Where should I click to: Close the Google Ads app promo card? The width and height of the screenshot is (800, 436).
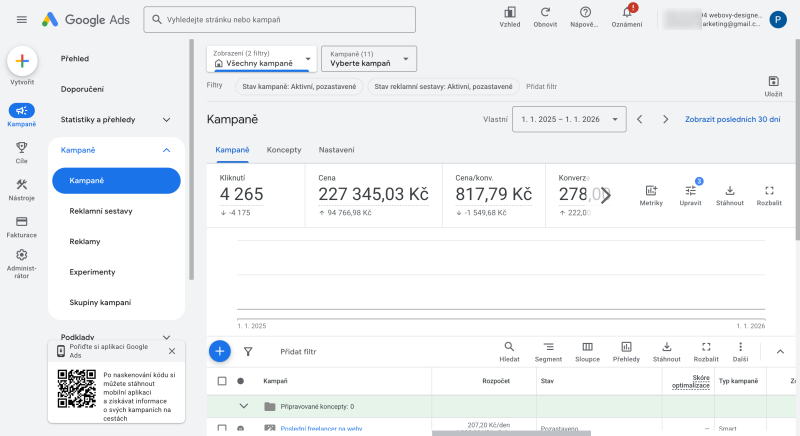pyautogui.click(x=172, y=351)
